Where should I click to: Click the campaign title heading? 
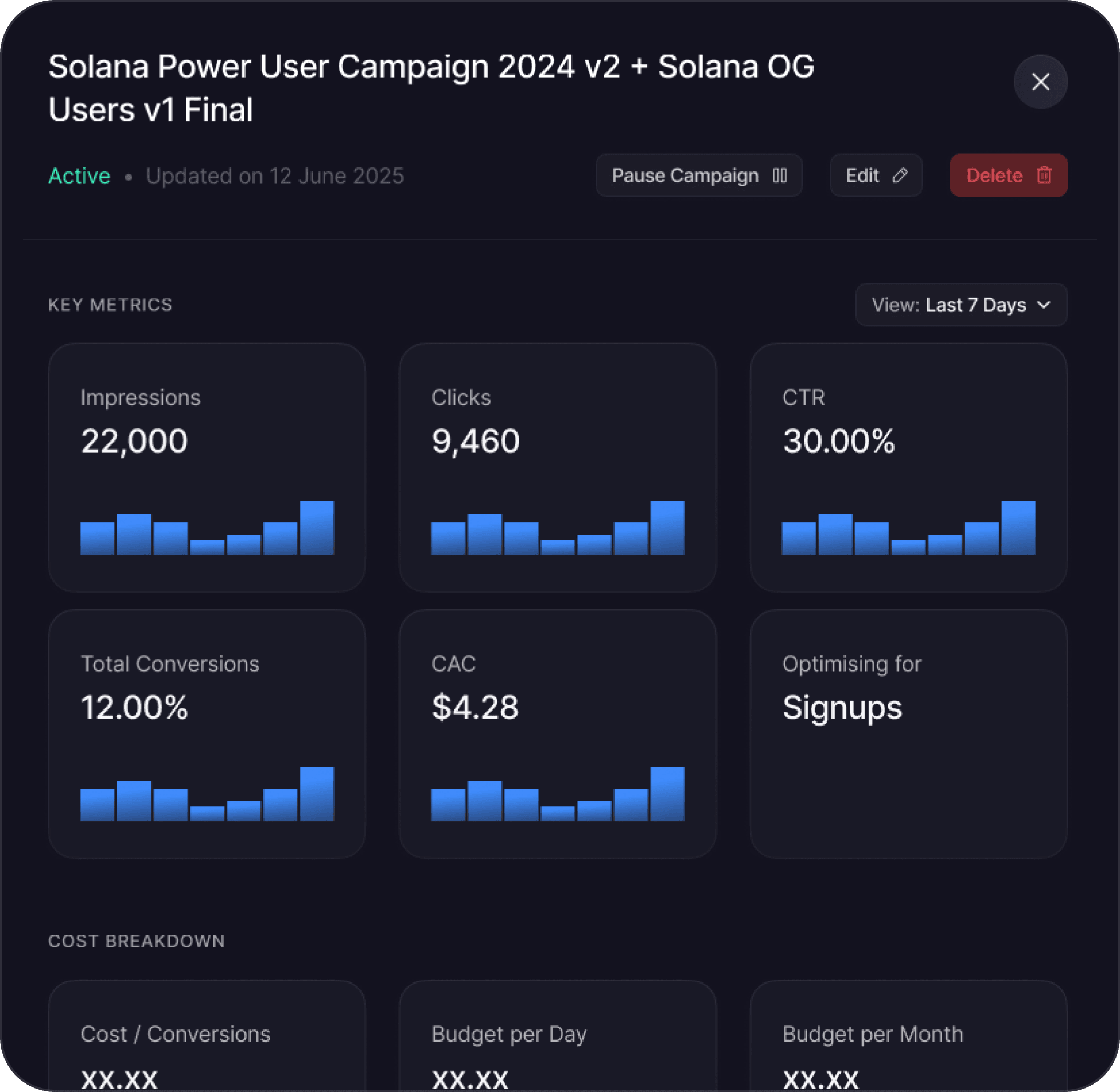click(430, 88)
